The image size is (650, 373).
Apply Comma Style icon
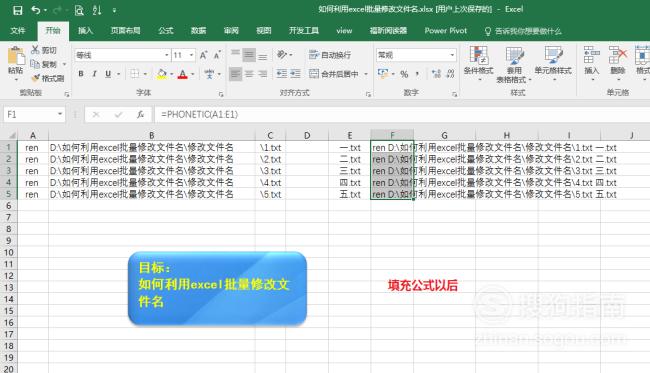417,74
